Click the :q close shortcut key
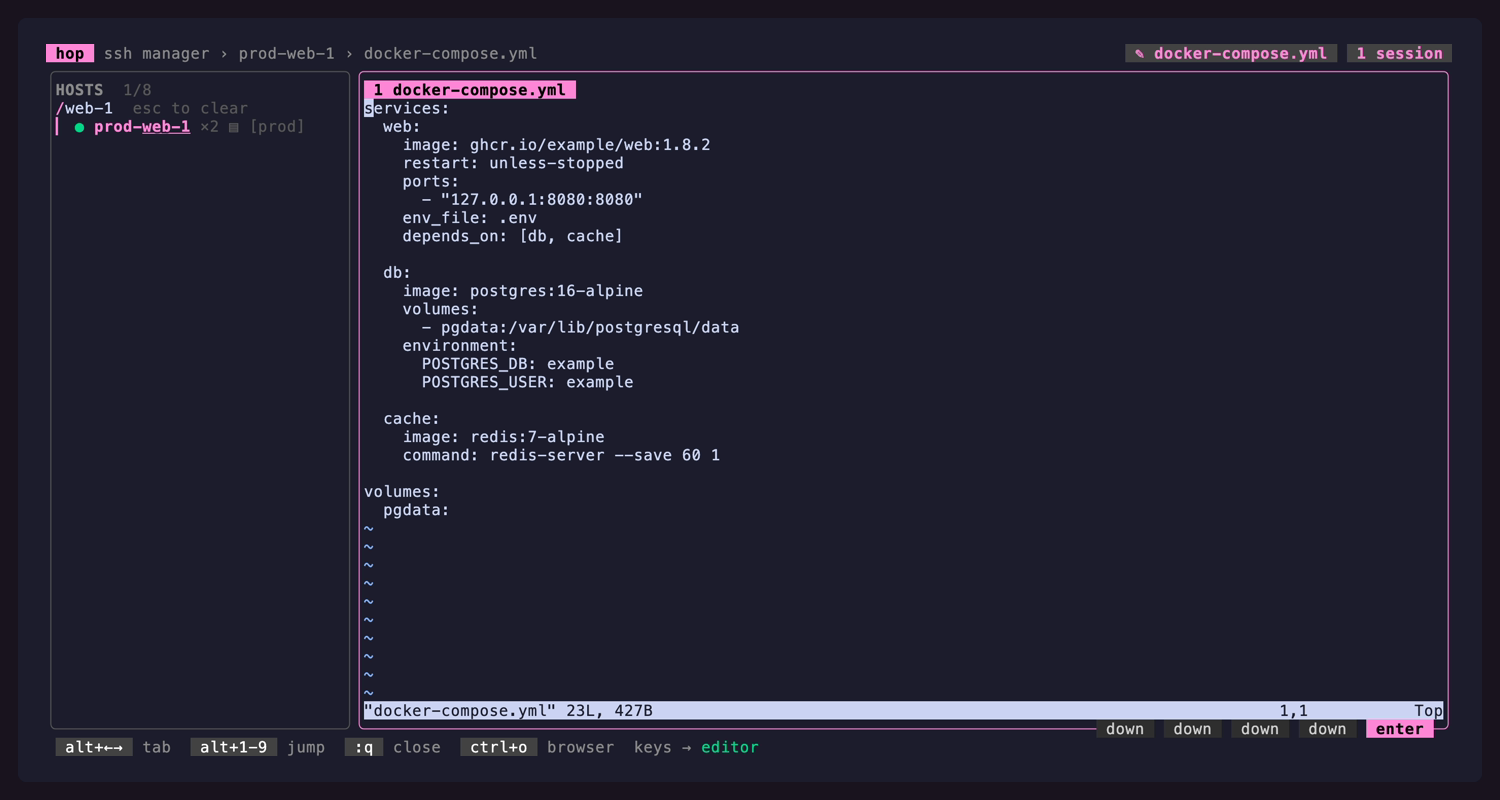Screen dimensions: 1500x800 point(364,747)
